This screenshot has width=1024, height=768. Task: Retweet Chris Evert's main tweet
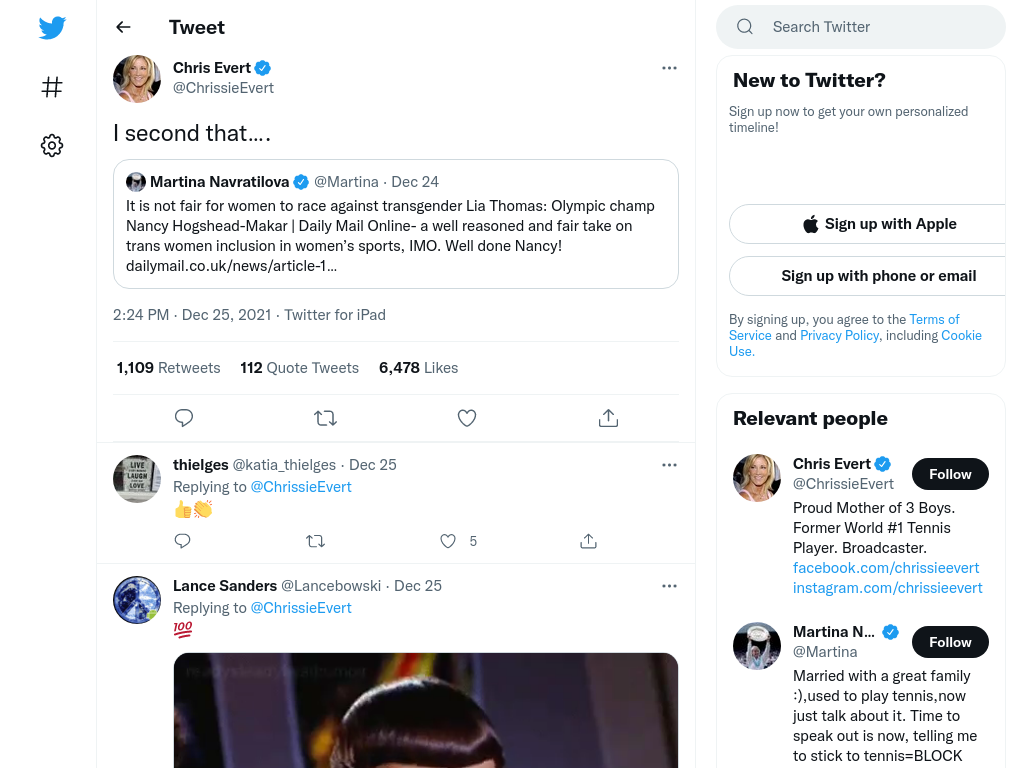[x=325, y=418]
